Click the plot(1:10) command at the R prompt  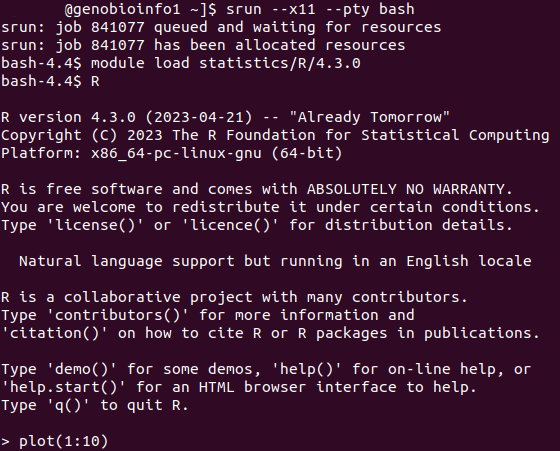(63, 441)
